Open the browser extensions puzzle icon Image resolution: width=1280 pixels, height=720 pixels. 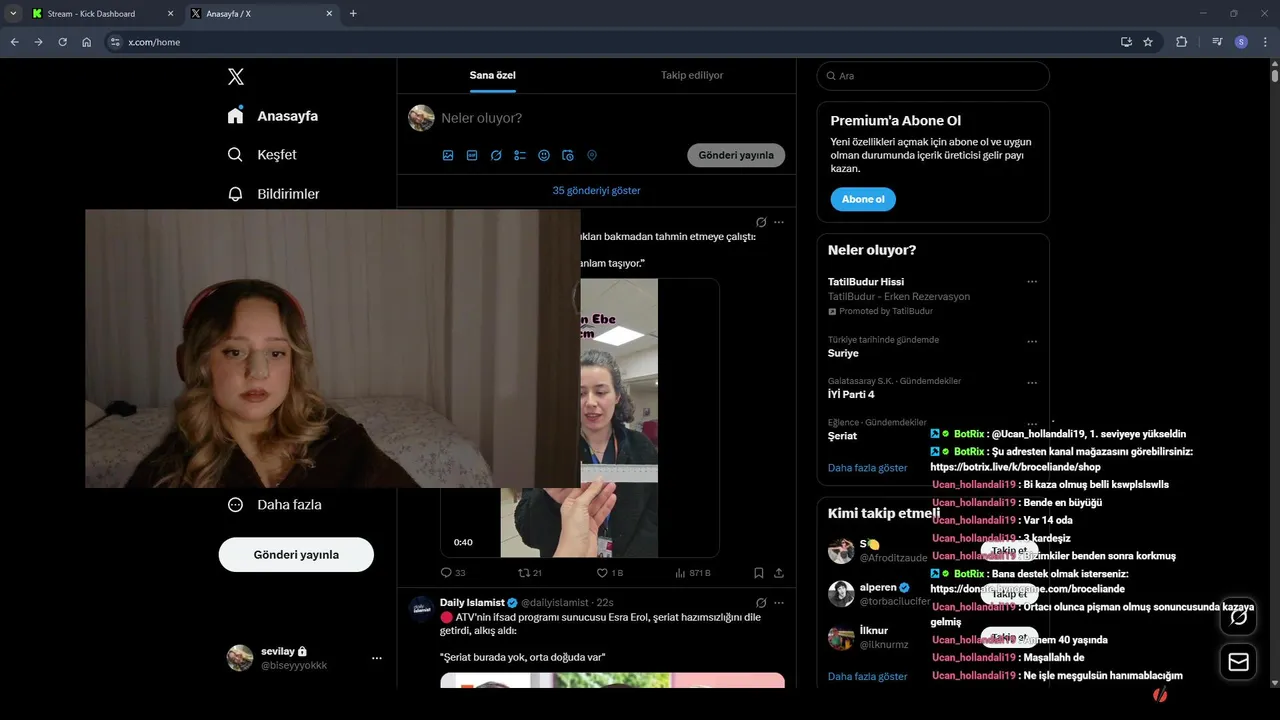pyautogui.click(x=1182, y=42)
